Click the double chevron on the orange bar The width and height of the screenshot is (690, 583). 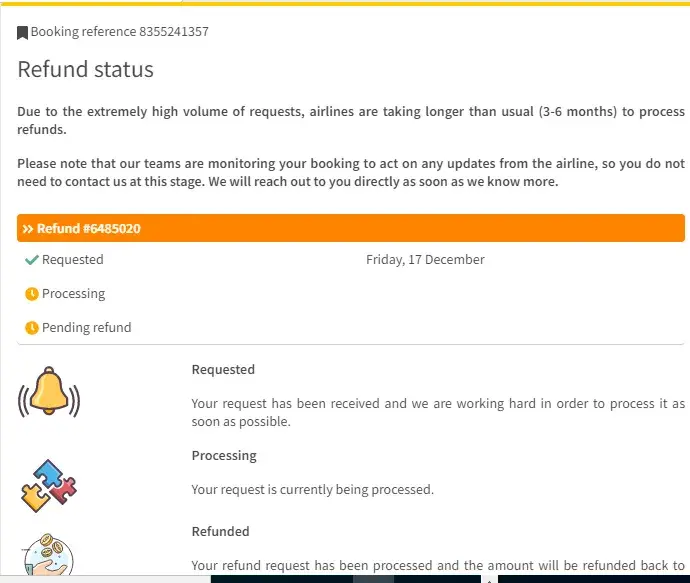click(x=28, y=229)
